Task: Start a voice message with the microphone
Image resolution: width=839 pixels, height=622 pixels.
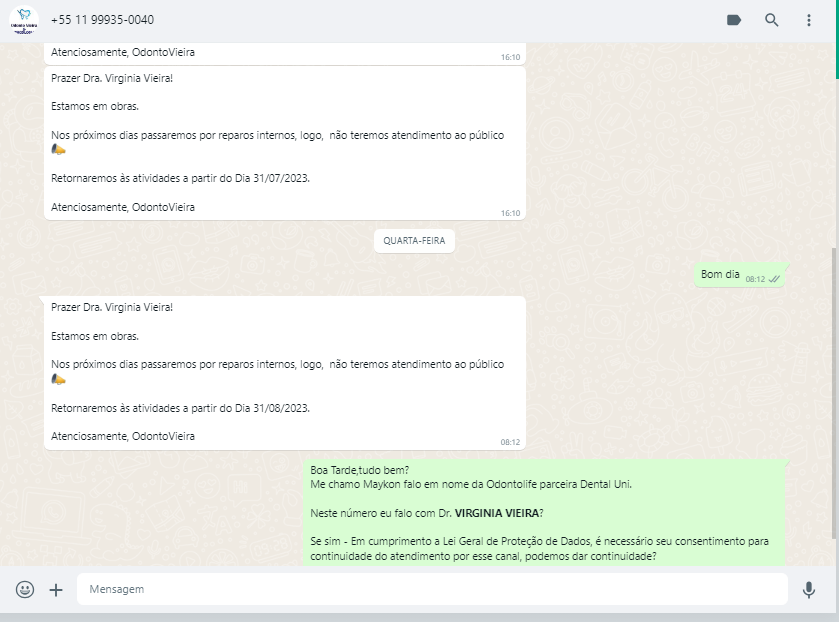Action: 809,589
